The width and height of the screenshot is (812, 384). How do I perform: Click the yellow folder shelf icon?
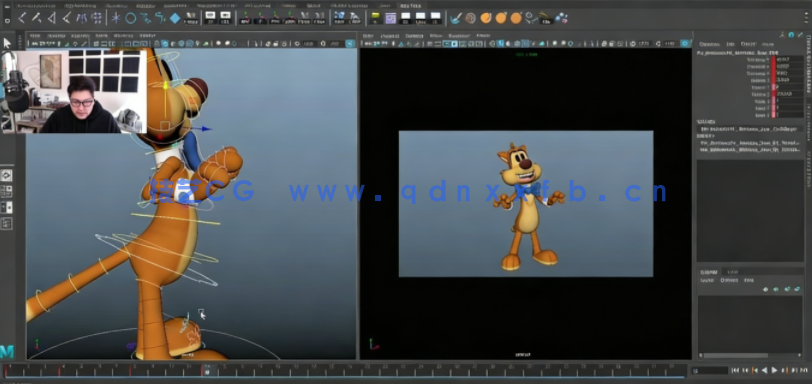point(375,18)
